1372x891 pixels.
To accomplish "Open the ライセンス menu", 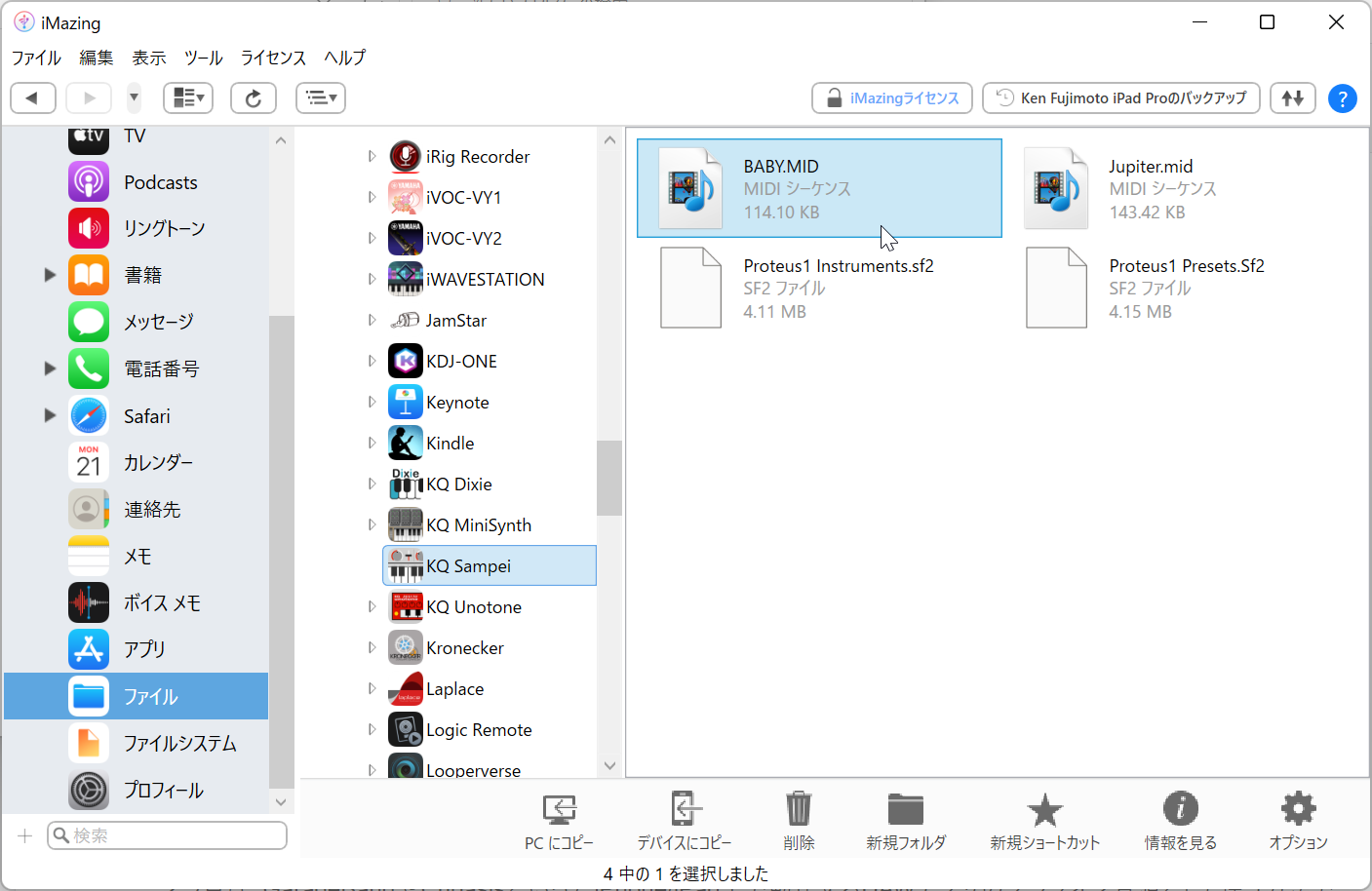I will tap(274, 58).
